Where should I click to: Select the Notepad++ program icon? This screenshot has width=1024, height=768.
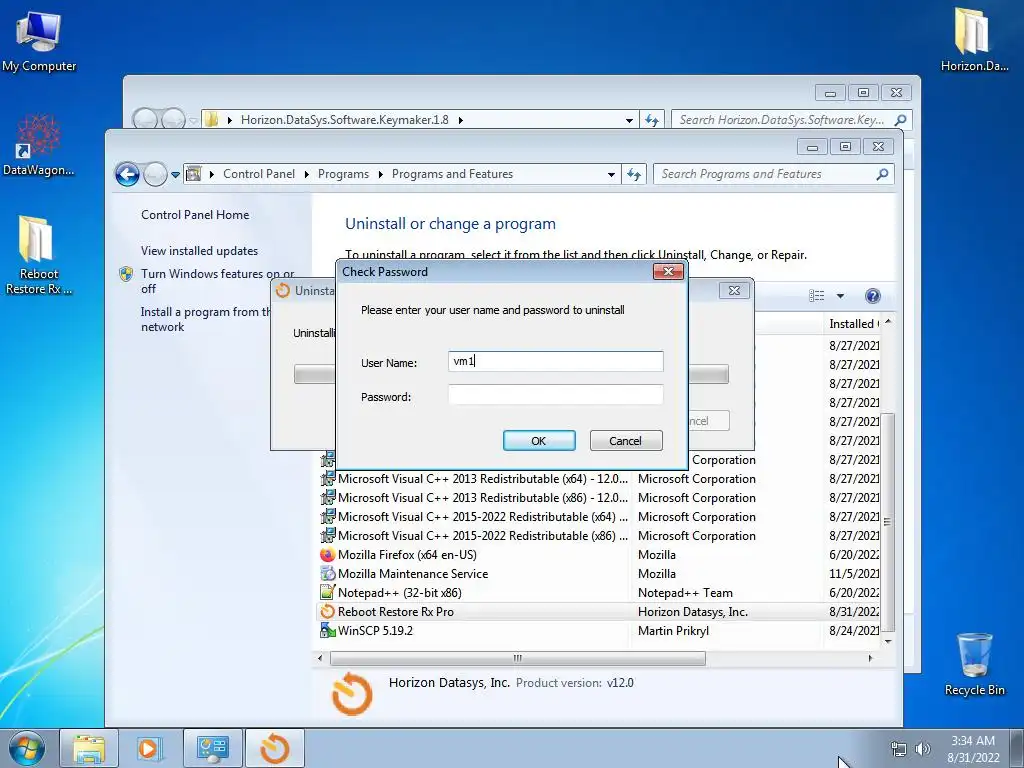click(x=327, y=593)
